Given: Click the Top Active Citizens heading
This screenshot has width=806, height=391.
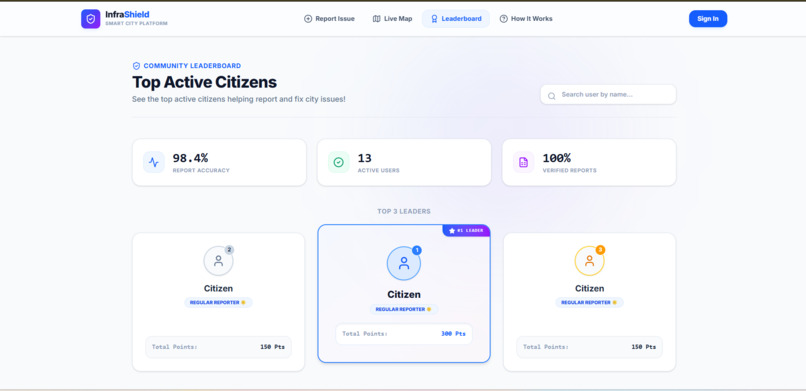Looking at the screenshot, I should click(x=205, y=82).
